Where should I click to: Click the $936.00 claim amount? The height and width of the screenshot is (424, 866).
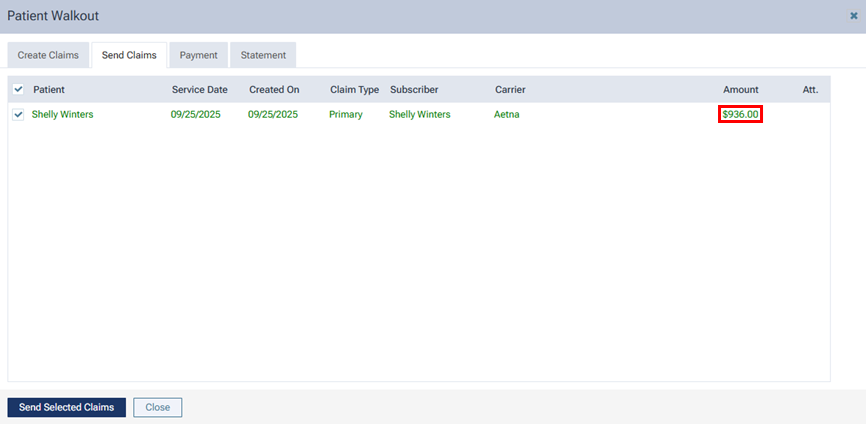click(x=740, y=115)
